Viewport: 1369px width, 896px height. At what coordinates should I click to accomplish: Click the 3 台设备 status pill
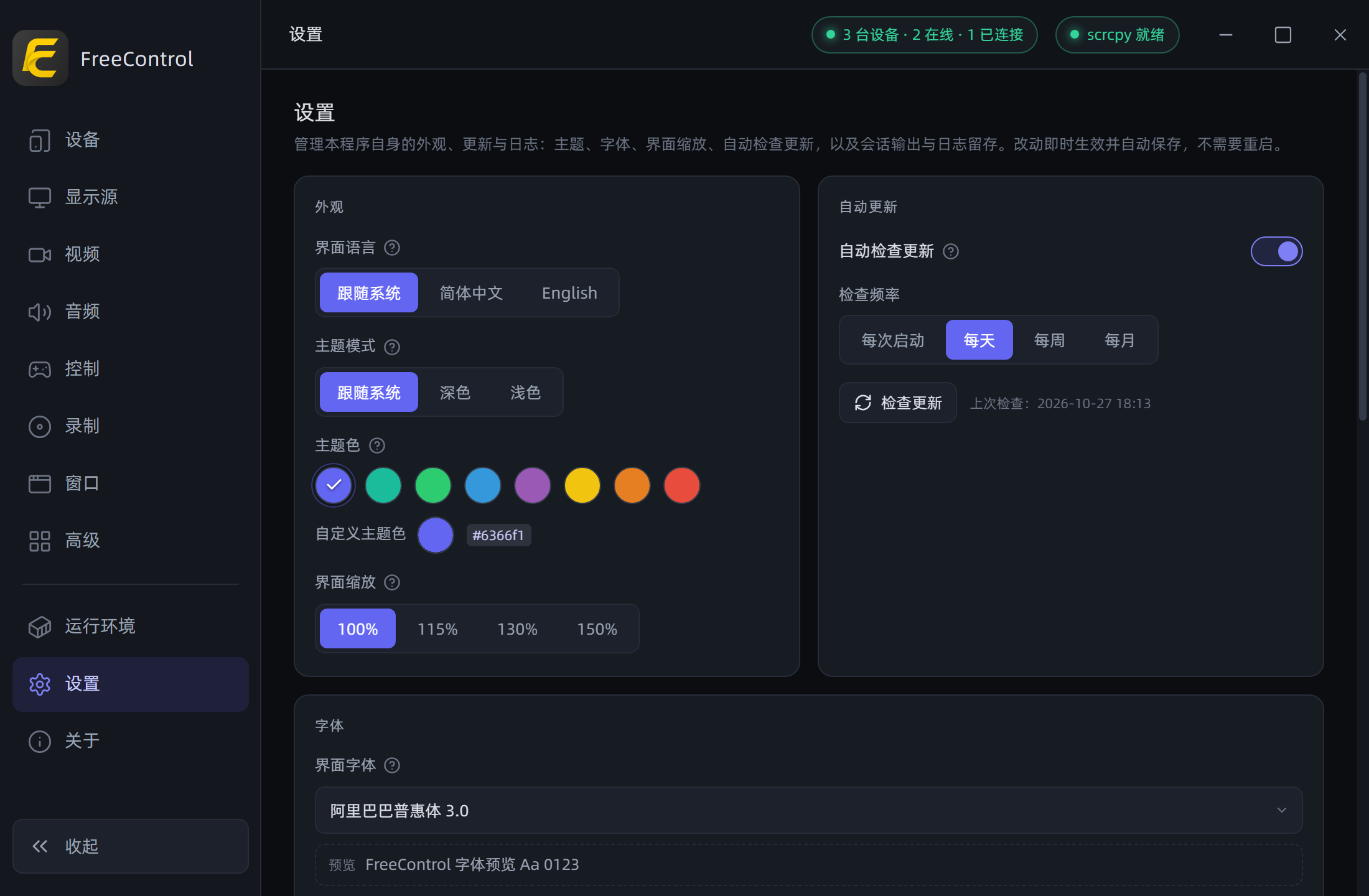pyautogui.click(x=925, y=35)
